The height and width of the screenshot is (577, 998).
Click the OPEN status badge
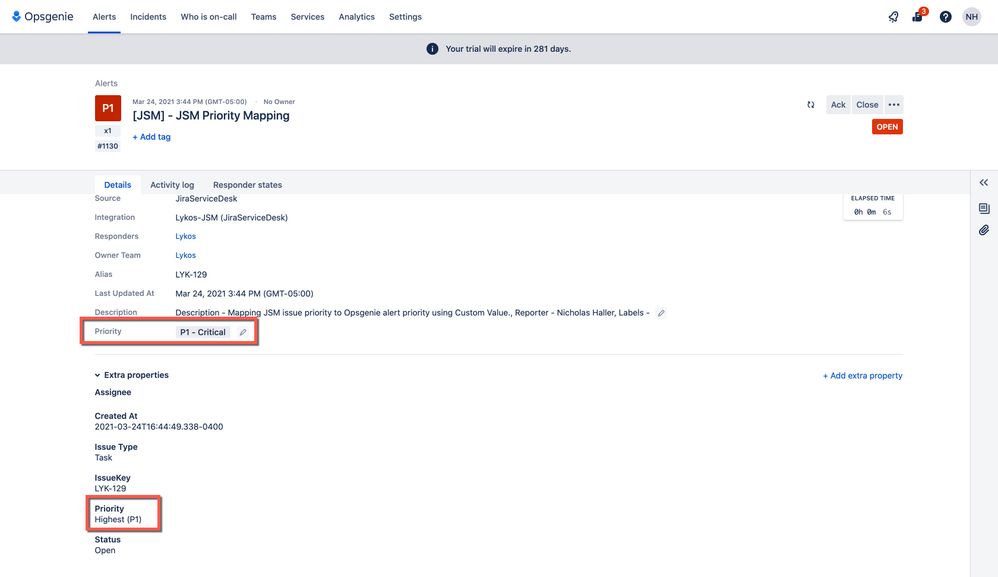pyautogui.click(x=887, y=127)
